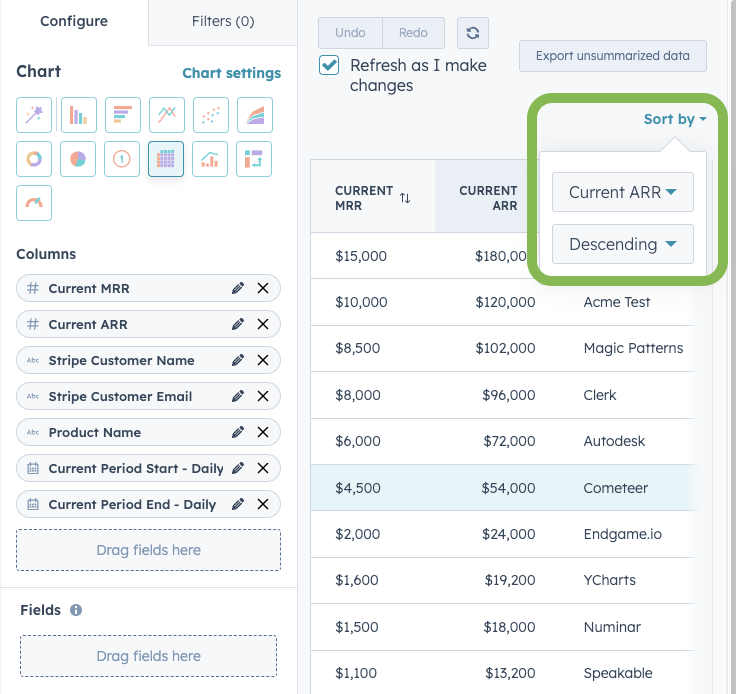This screenshot has height=694, width=736.
Task: Choose the scatter plot chart type
Action: [210, 115]
